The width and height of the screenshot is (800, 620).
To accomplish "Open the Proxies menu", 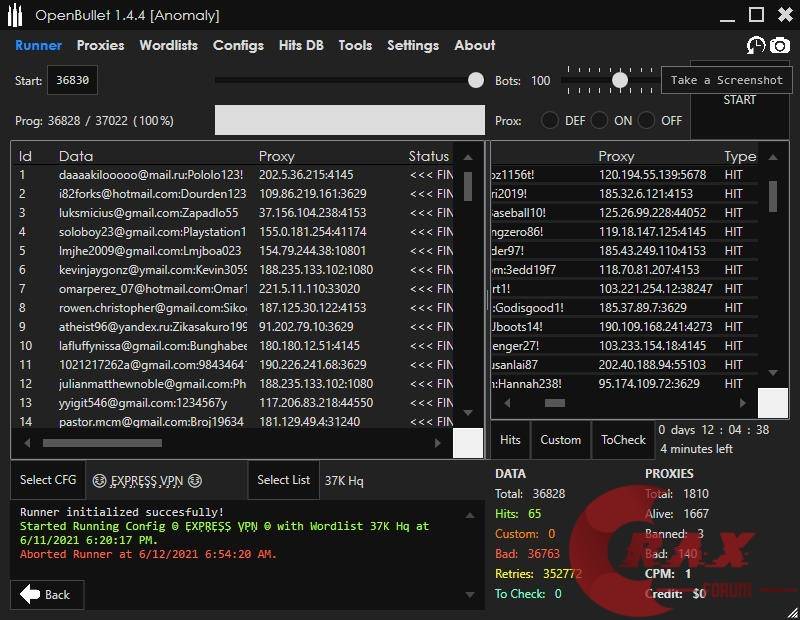I will (x=99, y=45).
